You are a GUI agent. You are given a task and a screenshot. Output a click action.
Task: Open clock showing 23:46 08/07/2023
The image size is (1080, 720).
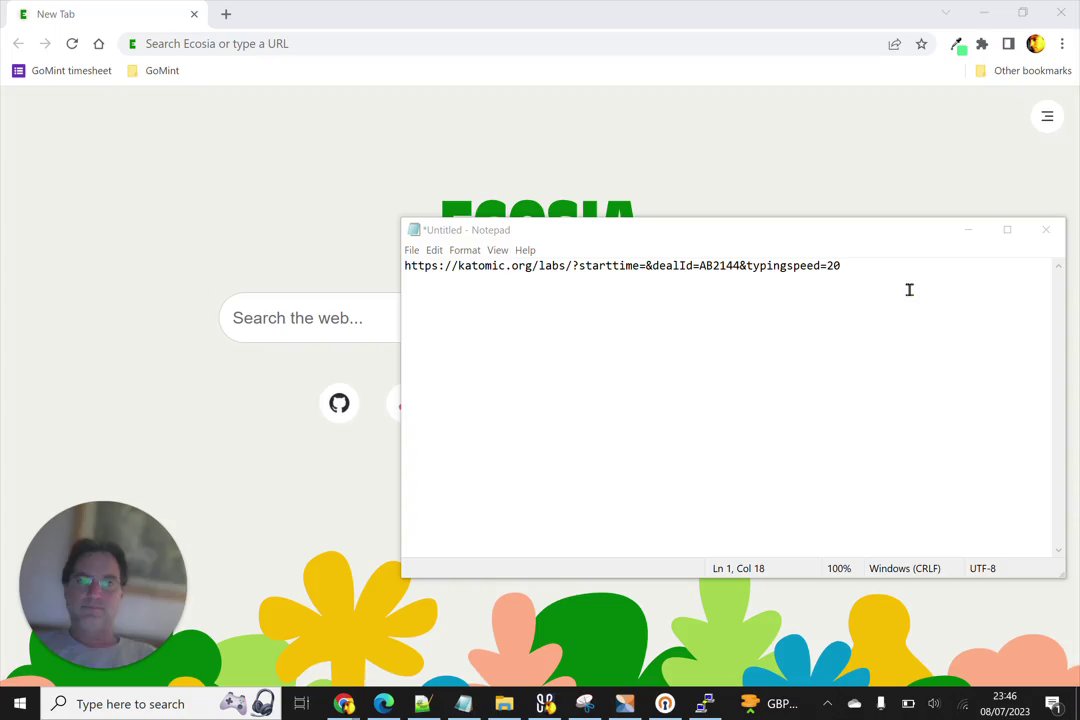(1005, 703)
